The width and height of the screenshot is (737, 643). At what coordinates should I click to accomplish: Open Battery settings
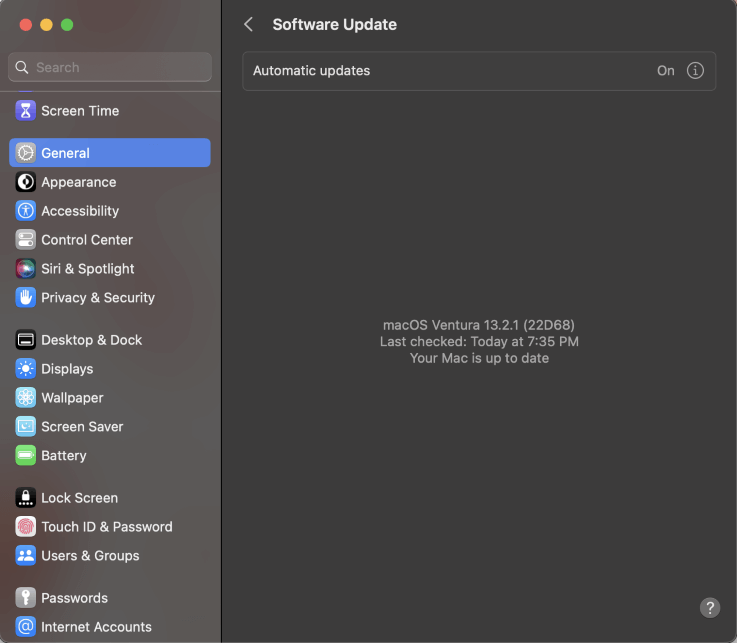click(63, 456)
